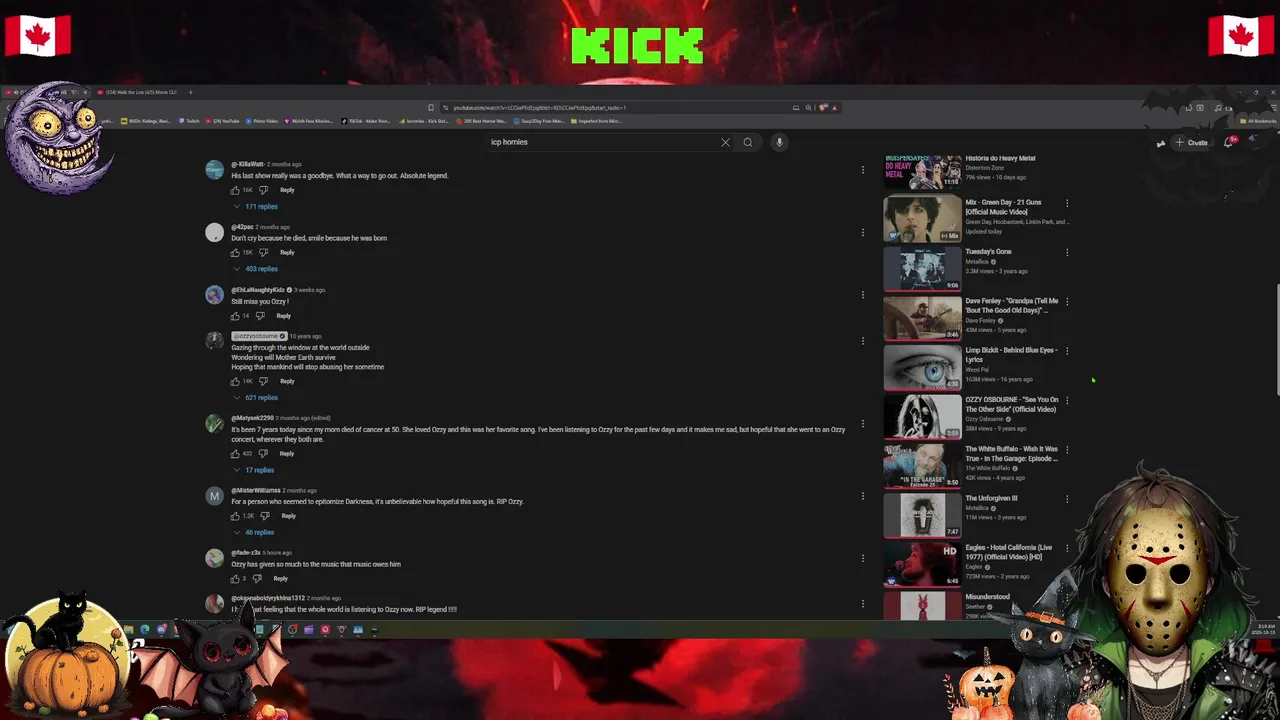This screenshot has width=1280, height=720.
Task: Dislike @MisterWilliamss's comment
Action: pyautogui.click(x=263, y=516)
